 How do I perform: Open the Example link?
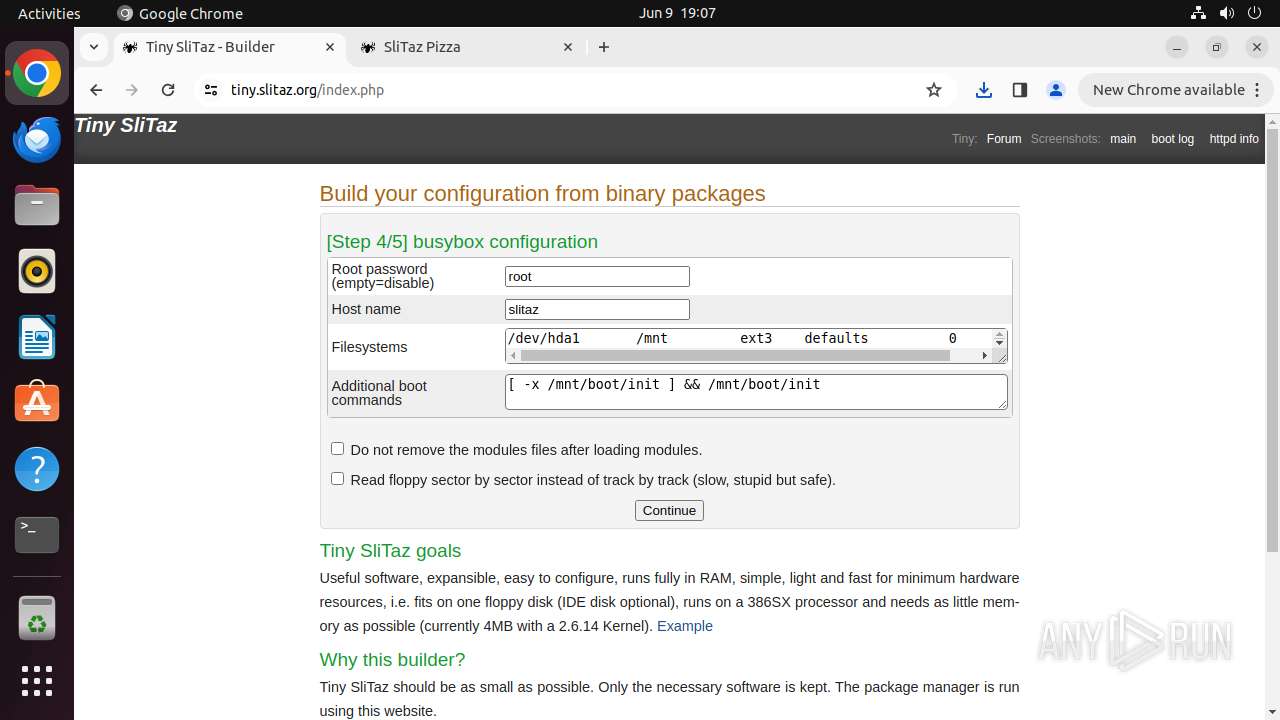[685, 626]
